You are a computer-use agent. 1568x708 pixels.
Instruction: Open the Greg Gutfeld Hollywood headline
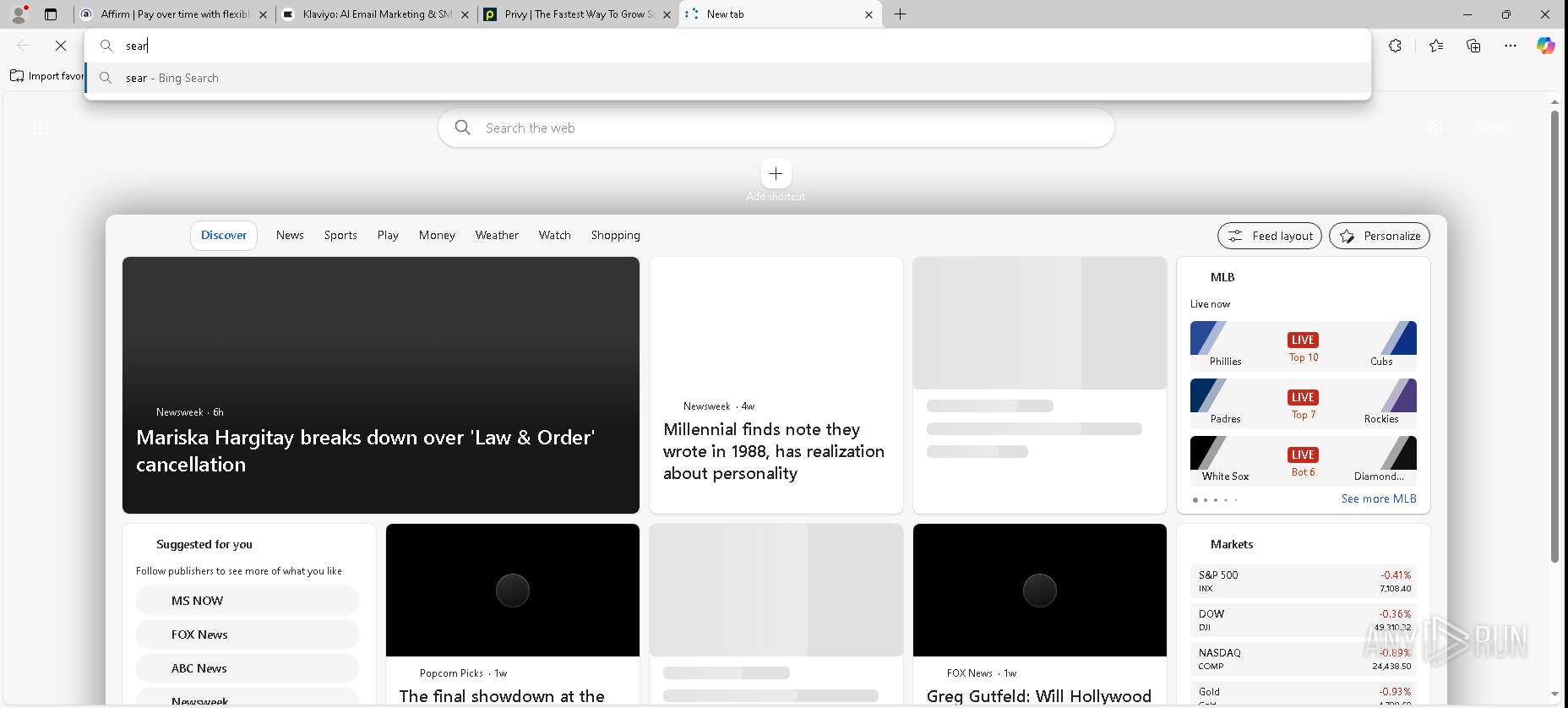pos(1039,696)
